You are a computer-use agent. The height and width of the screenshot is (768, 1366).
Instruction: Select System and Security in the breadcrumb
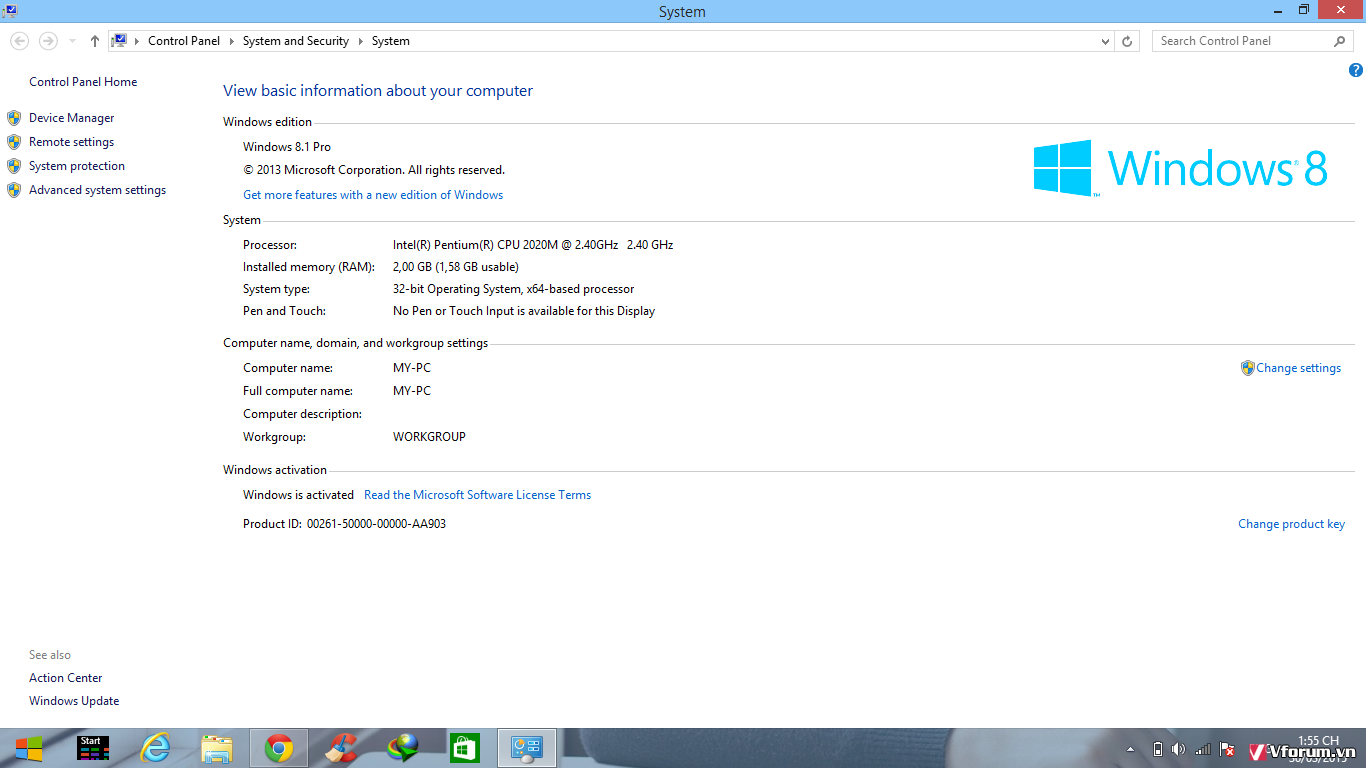296,41
